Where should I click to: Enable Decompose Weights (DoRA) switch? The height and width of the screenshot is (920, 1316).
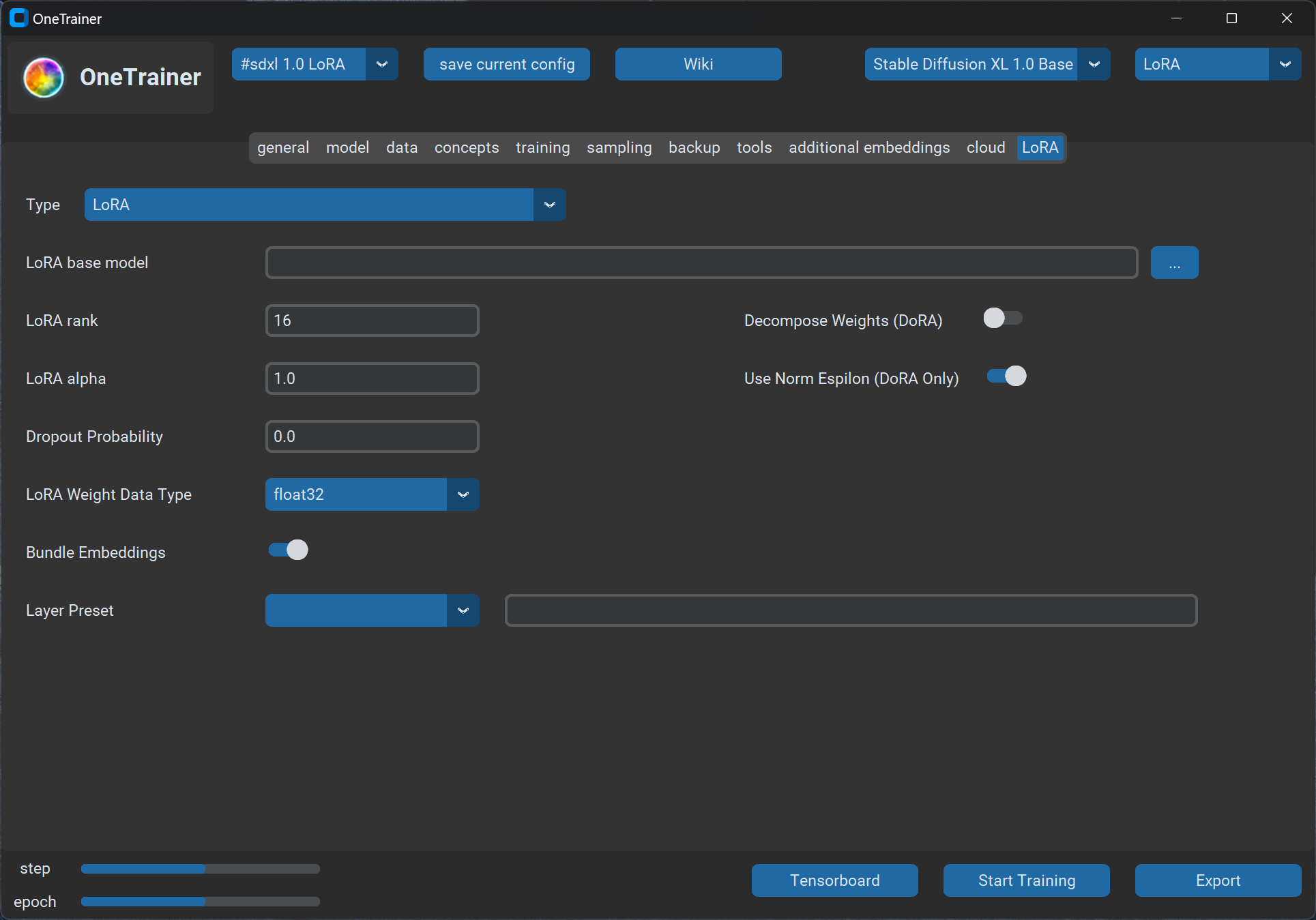click(1002, 318)
